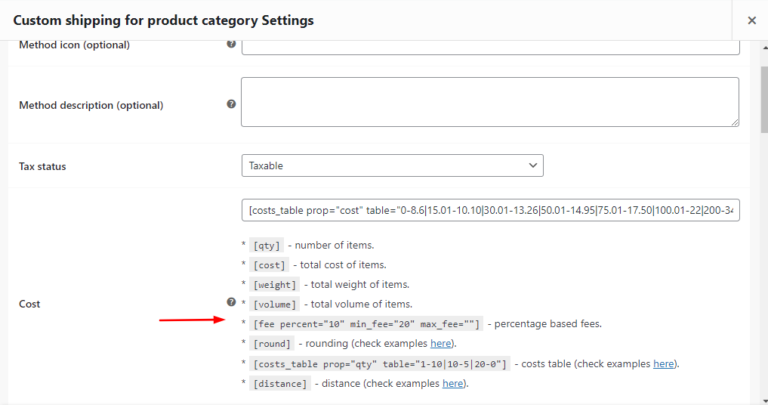Click the Cost formula input field
The height and width of the screenshot is (405, 768).
pyautogui.click(x=490, y=210)
